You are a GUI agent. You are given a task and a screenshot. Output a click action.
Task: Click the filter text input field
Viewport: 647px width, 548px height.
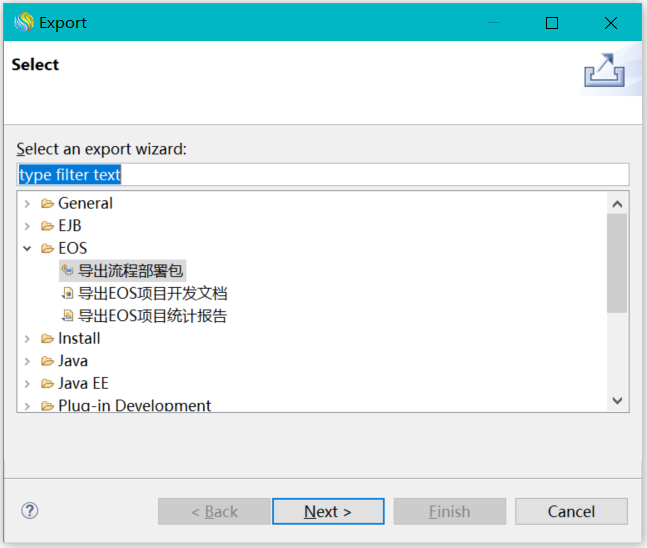(x=322, y=175)
